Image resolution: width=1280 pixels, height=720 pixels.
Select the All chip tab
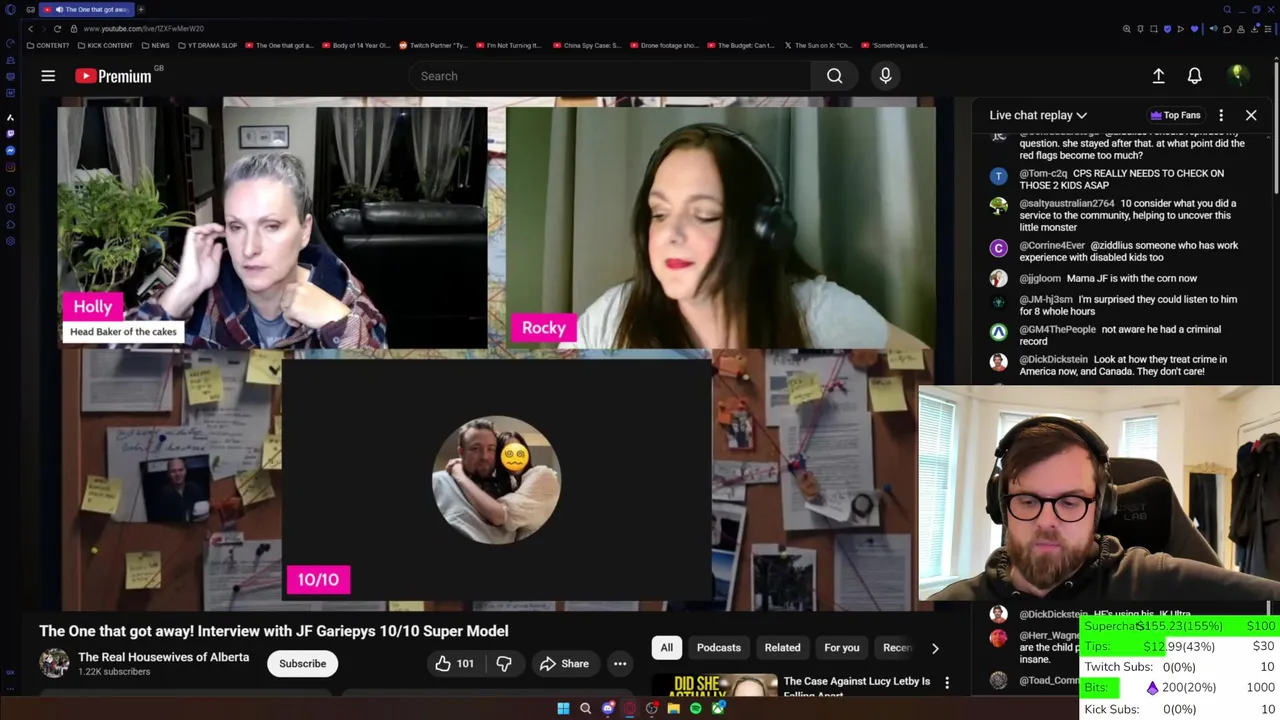click(666, 648)
